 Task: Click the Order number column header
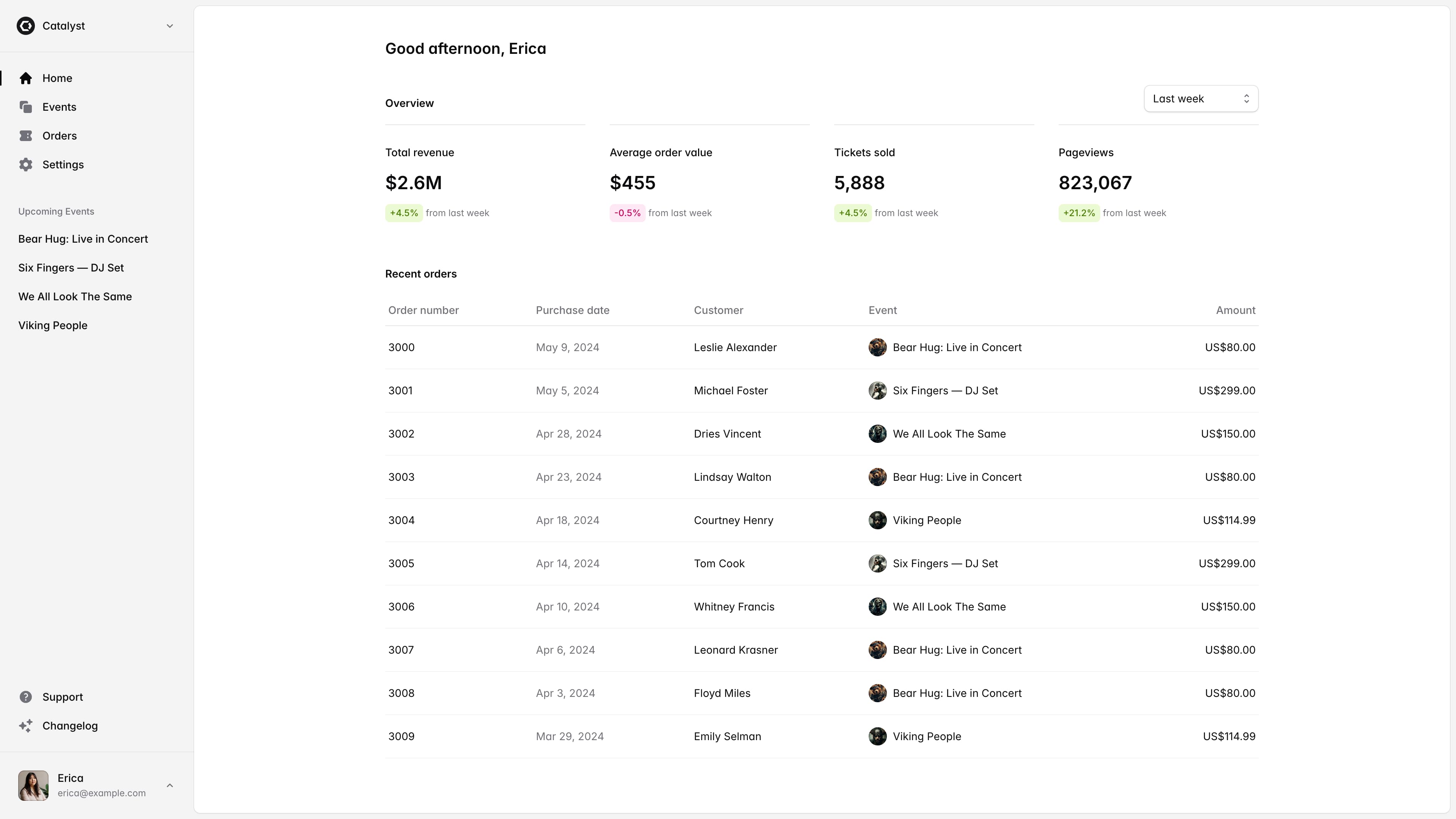coord(424,310)
